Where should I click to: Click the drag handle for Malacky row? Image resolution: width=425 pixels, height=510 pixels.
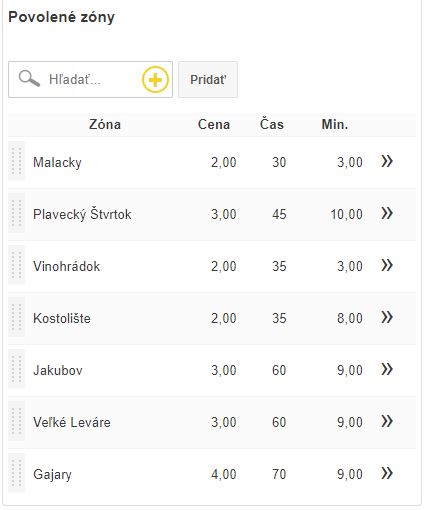(x=17, y=161)
